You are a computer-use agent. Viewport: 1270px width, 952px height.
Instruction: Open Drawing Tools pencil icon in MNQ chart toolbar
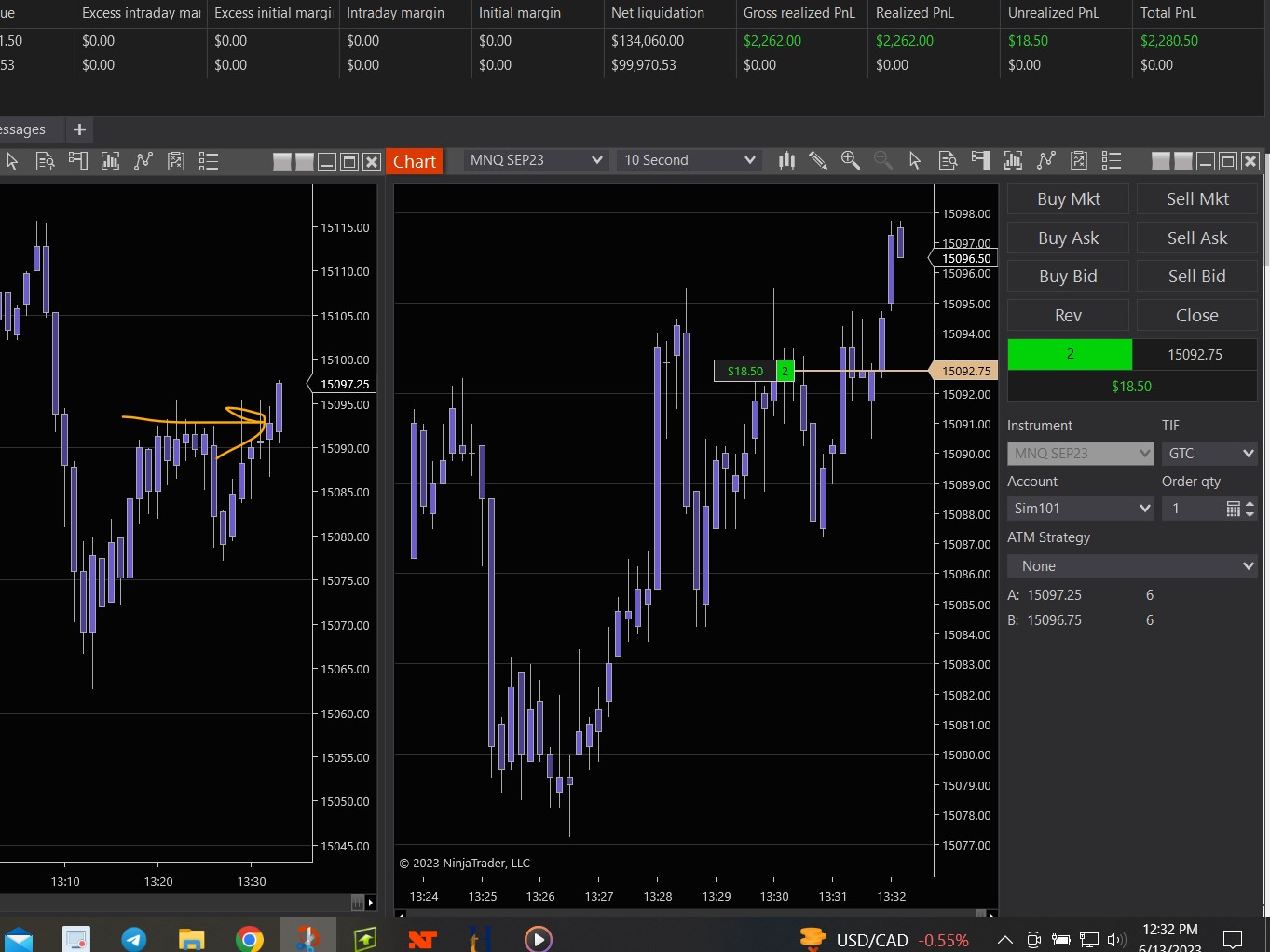tap(818, 160)
